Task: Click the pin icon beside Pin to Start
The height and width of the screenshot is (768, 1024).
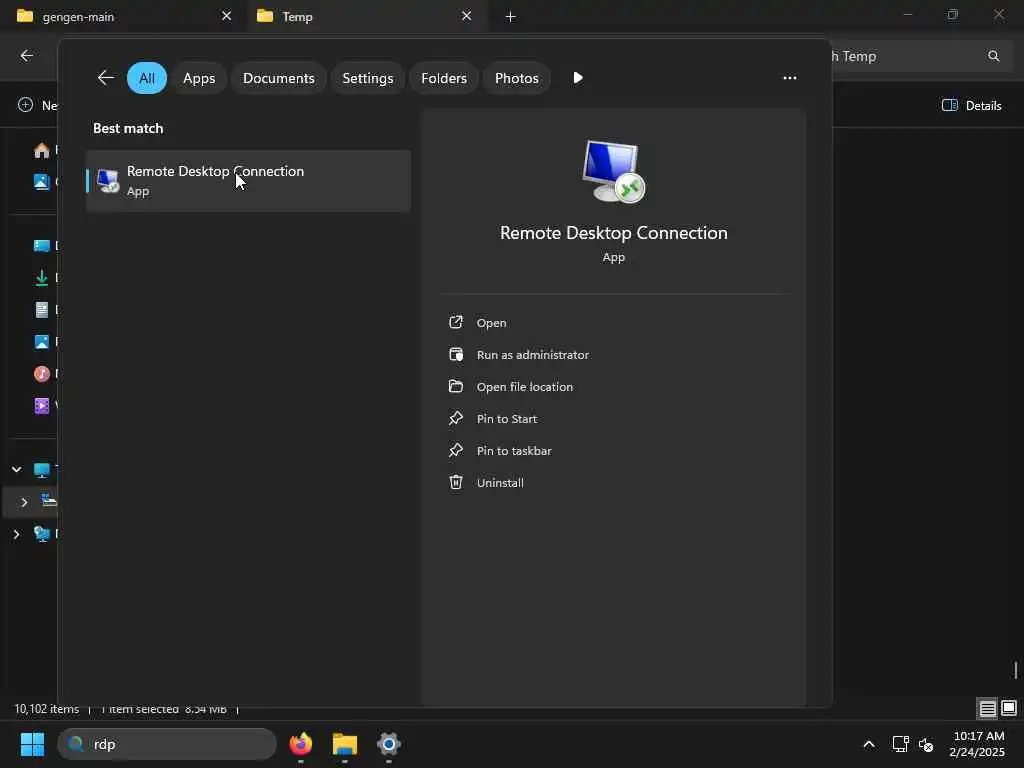Action: (456, 418)
